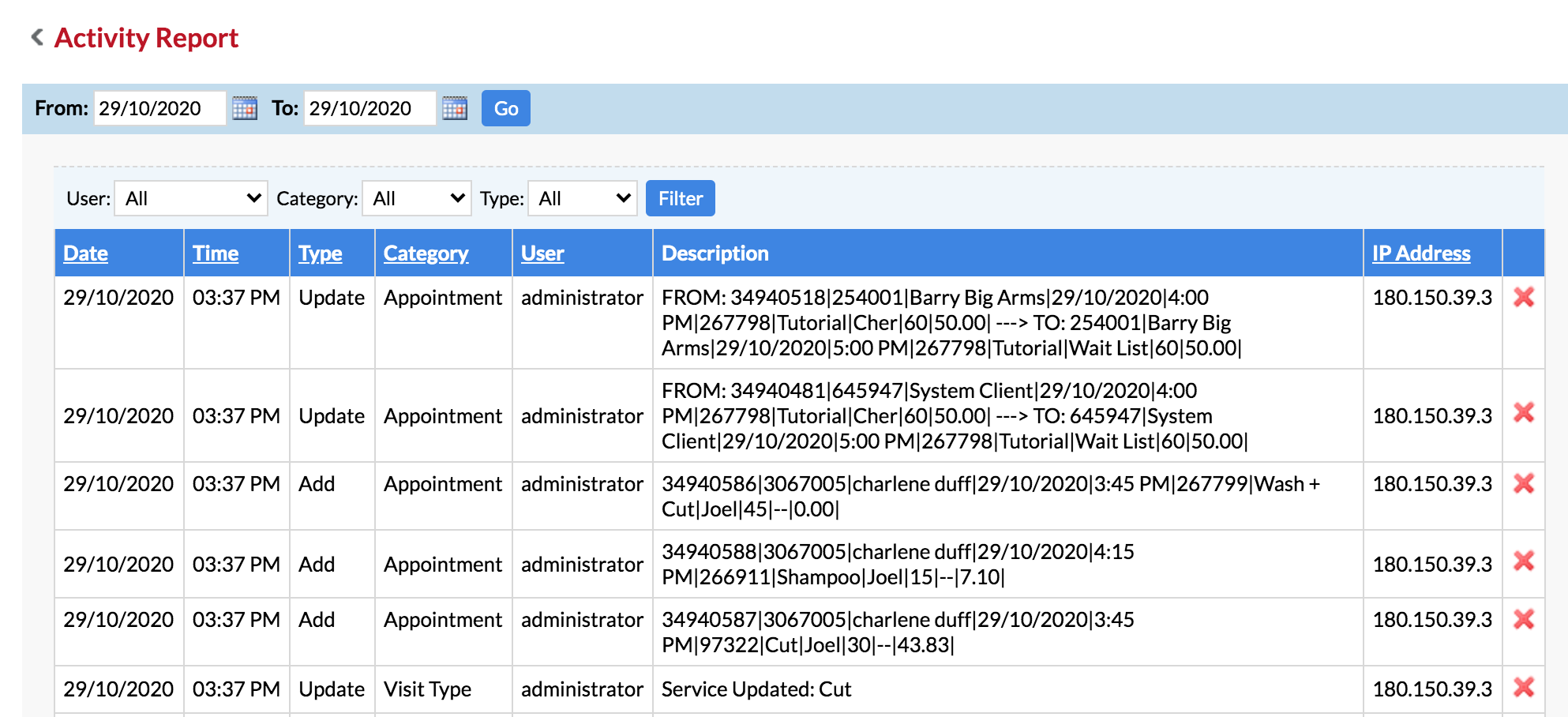Click the Barry Big Arms description text

tap(951, 322)
